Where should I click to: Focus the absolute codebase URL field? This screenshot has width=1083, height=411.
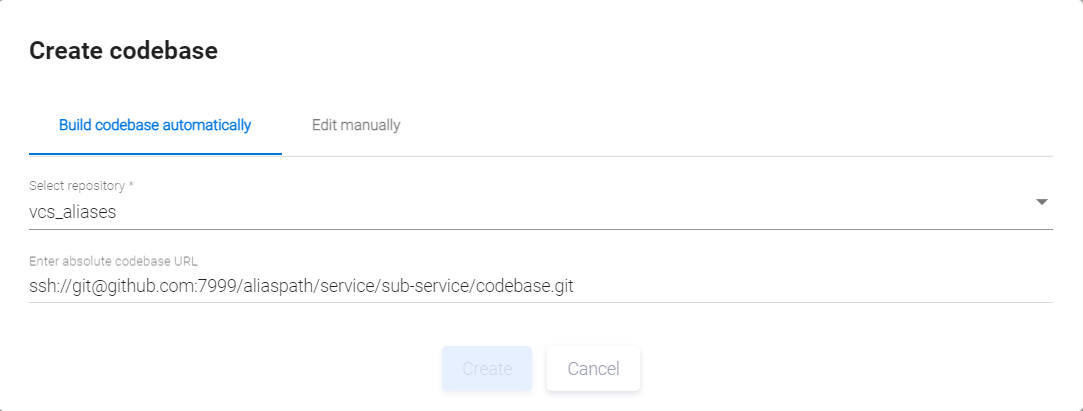pos(540,286)
